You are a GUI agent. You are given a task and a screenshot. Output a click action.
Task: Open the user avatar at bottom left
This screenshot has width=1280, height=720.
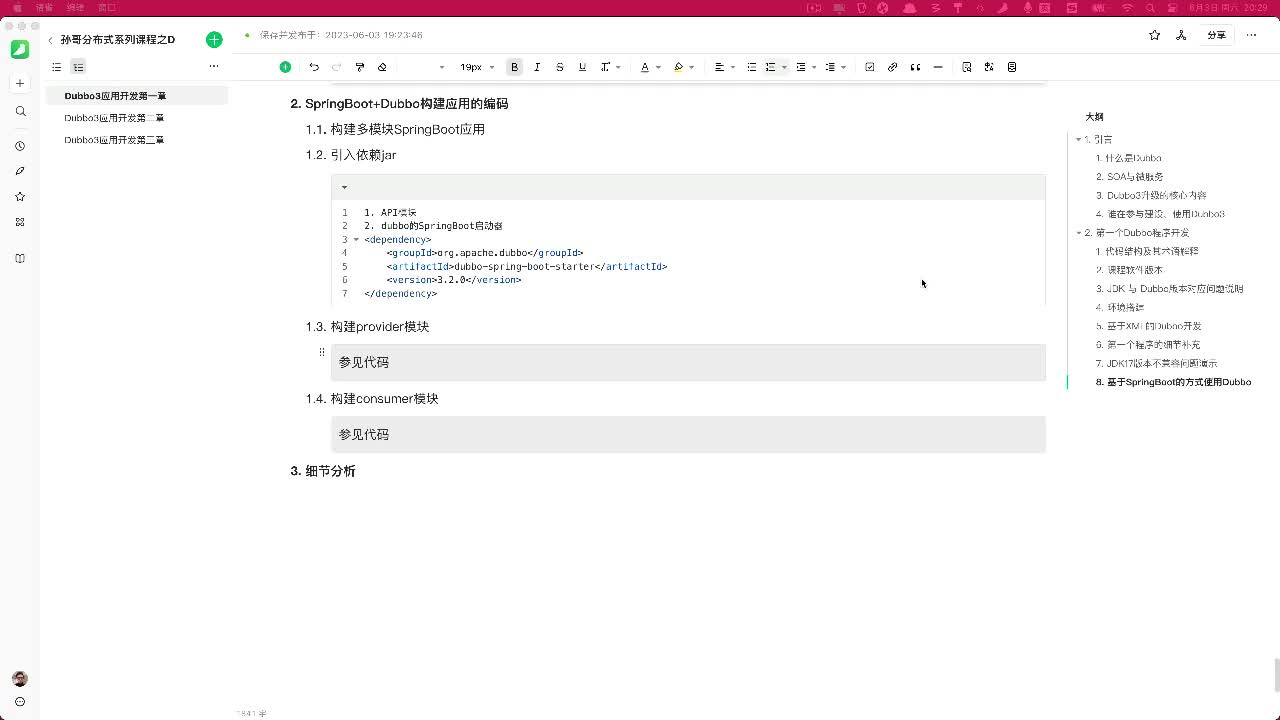click(20, 679)
